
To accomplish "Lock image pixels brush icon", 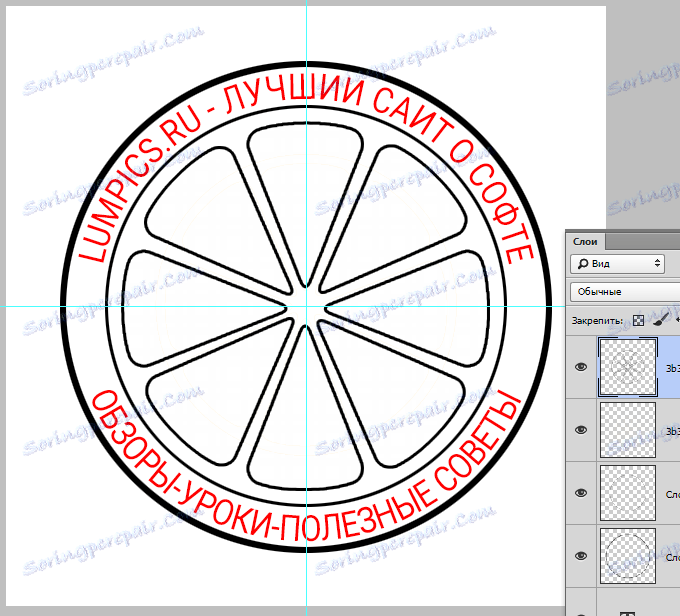I will 660,320.
